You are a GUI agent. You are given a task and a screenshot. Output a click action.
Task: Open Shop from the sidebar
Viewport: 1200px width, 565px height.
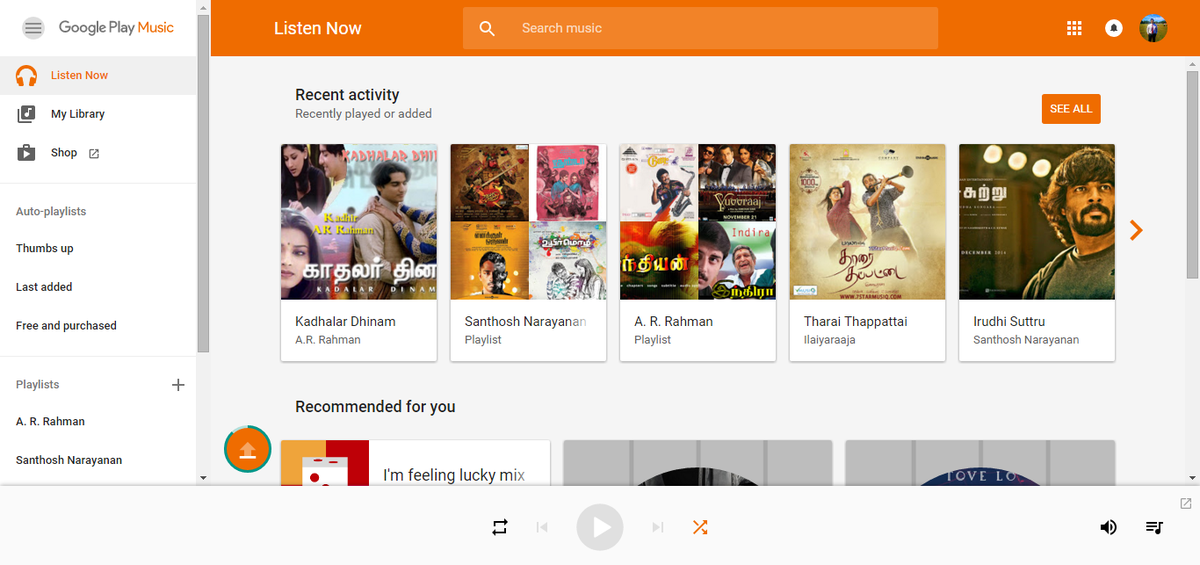pyautogui.click(x=98, y=153)
